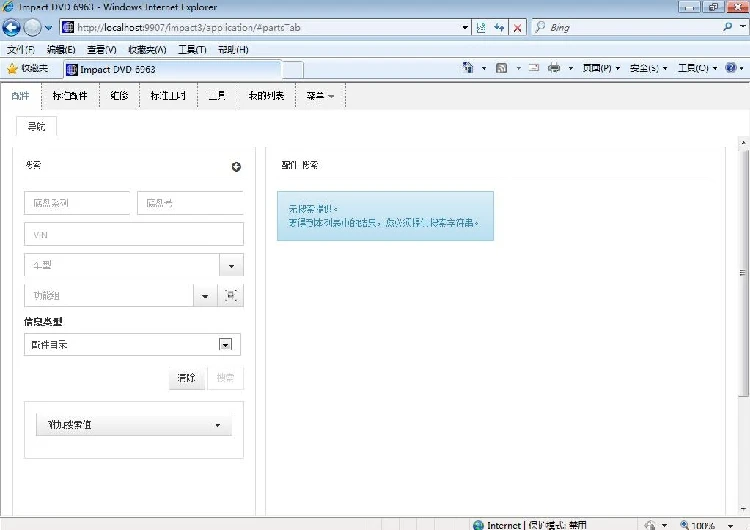The height and width of the screenshot is (530, 750).
Task: Click the blue Help question mark icon
Action: [730, 68]
